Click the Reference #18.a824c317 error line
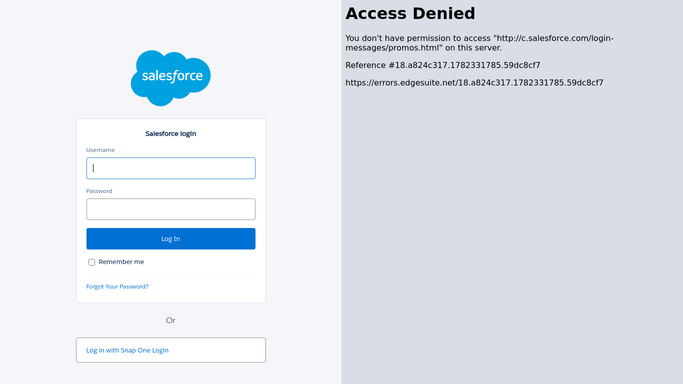The height and width of the screenshot is (384, 683). pyautogui.click(x=443, y=65)
